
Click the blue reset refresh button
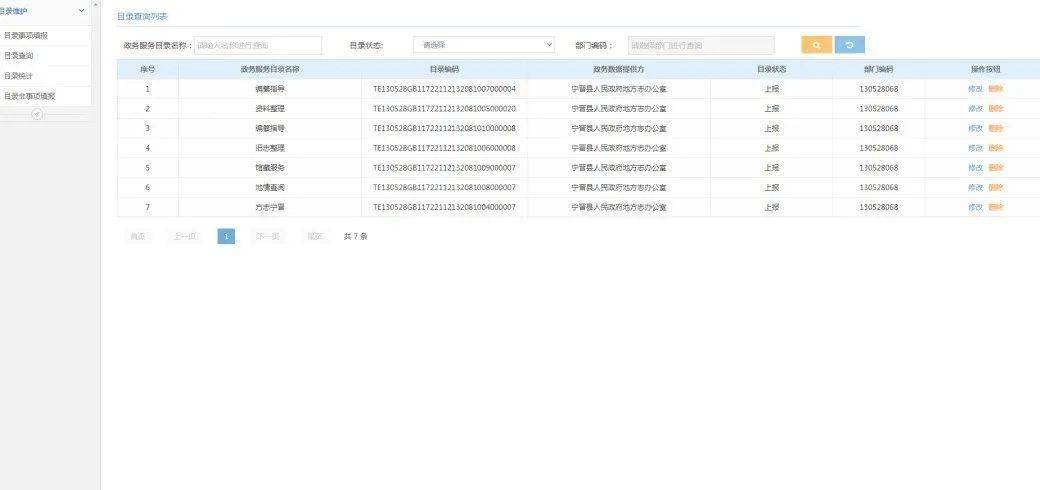coord(849,45)
